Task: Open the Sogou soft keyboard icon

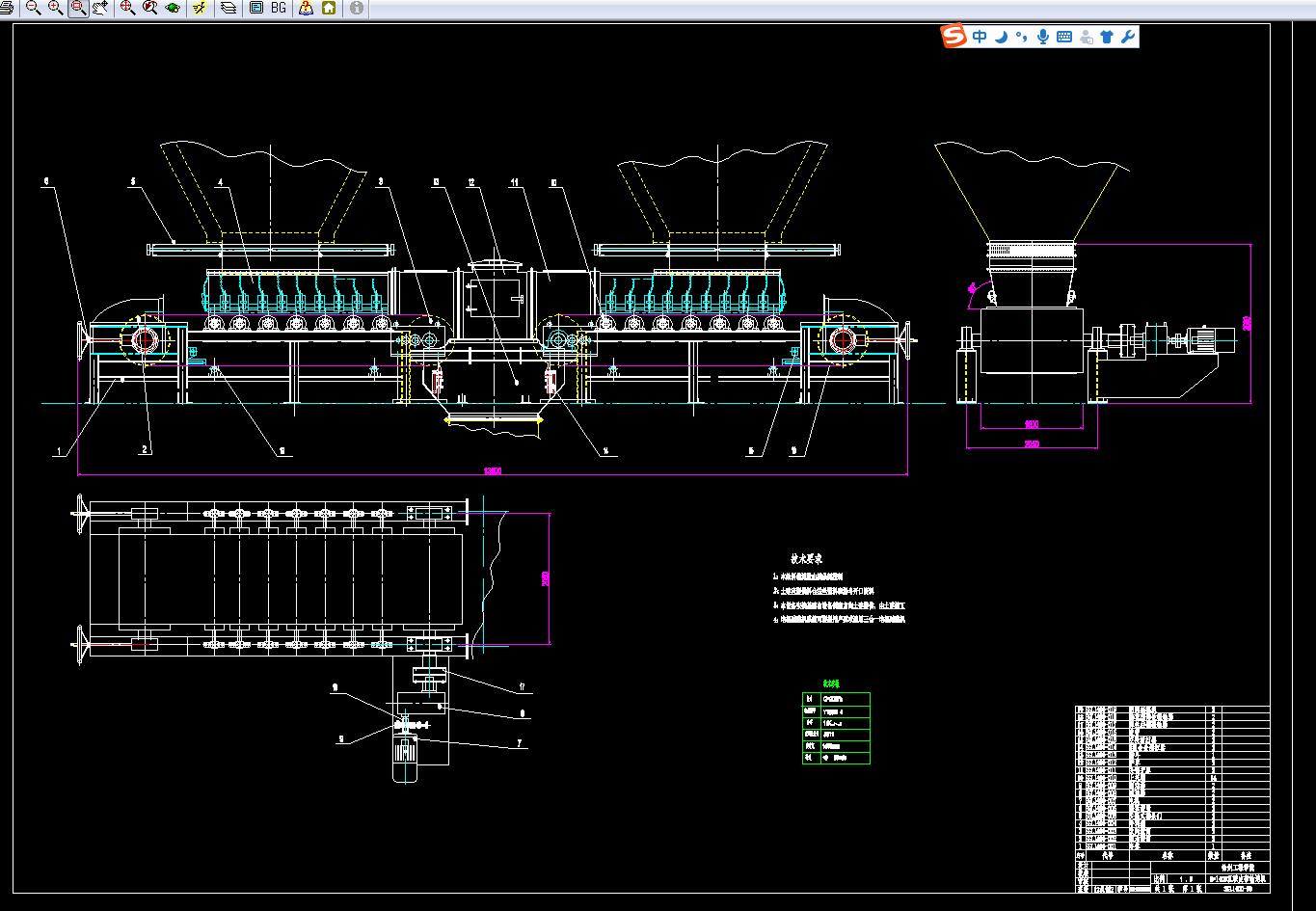Action: [x=1064, y=37]
